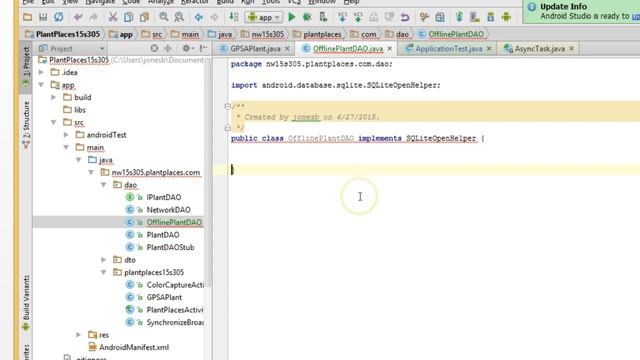This screenshot has width=640, height=360.
Task: Expand the dto package arrow
Action: pos(104,260)
